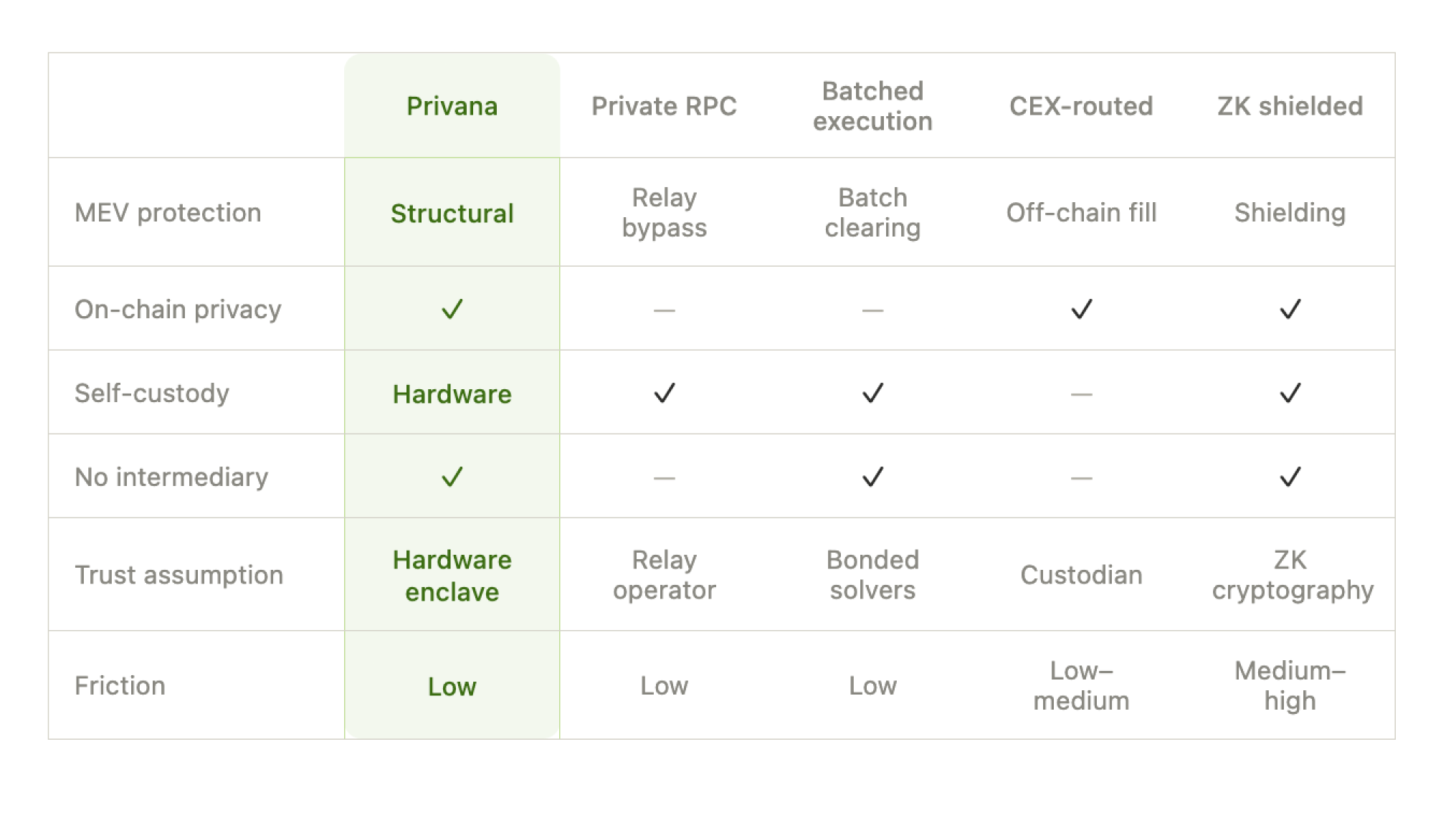Click the CEX-routed No intermediary dash
The width and height of the screenshot is (1456, 815).
pyautogui.click(x=1081, y=478)
